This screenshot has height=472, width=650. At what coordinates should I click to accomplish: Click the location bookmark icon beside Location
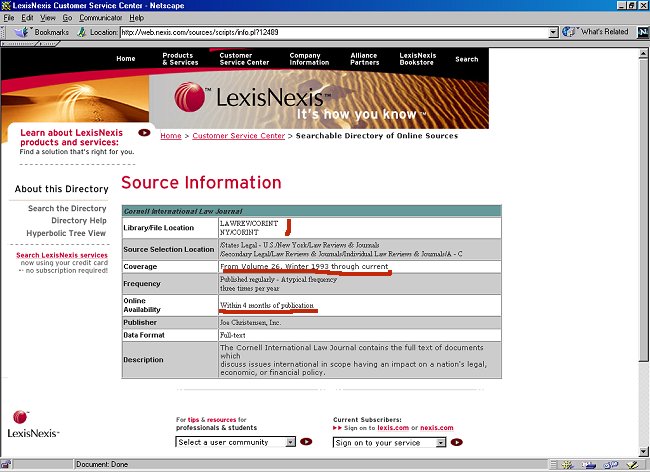[81, 32]
